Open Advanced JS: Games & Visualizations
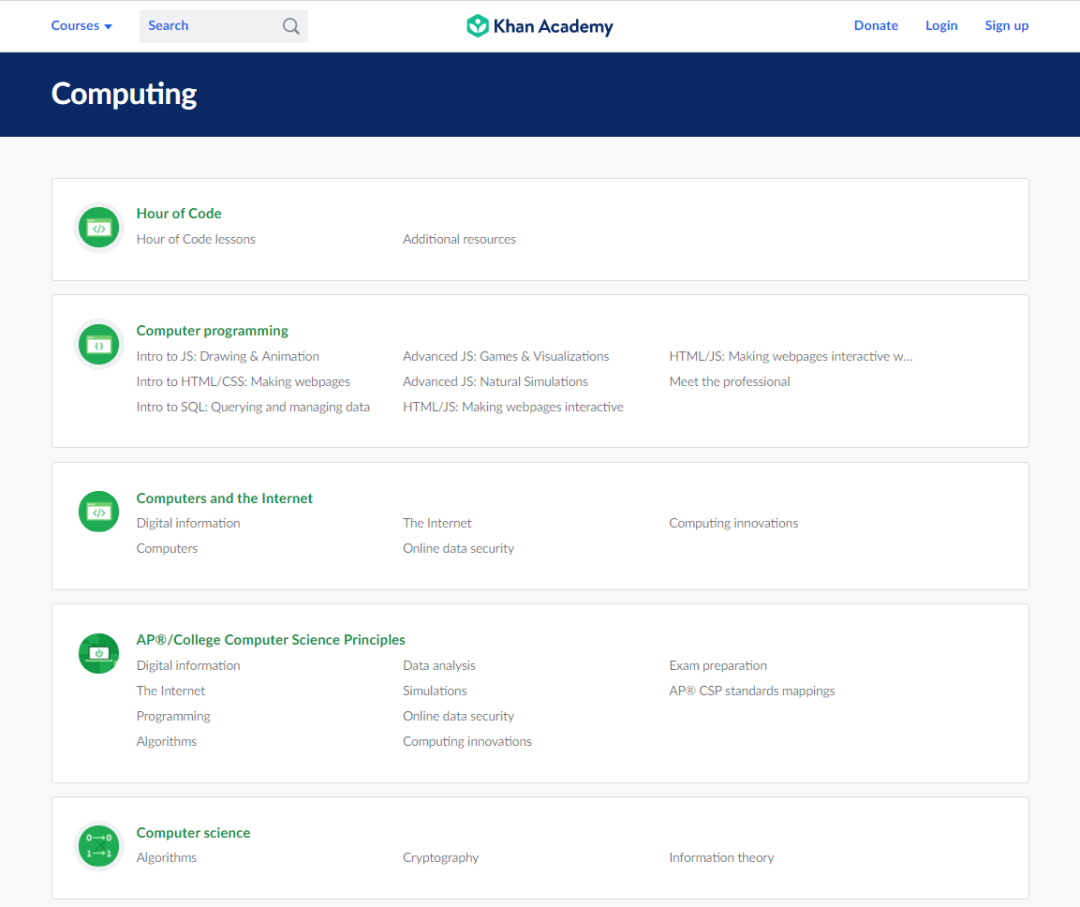This screenshot has width=1080, height=907. (506, 356)
